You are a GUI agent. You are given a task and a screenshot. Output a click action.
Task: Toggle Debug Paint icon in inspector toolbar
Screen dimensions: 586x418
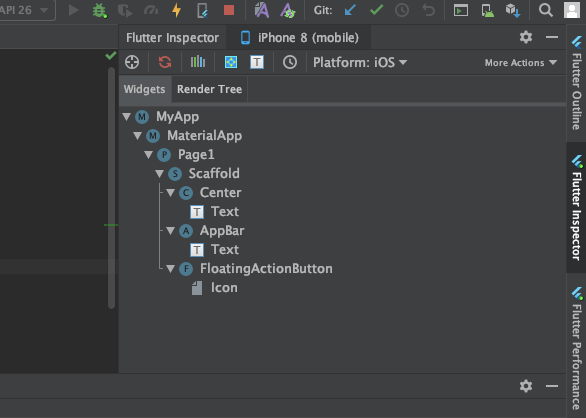point(231,62)
